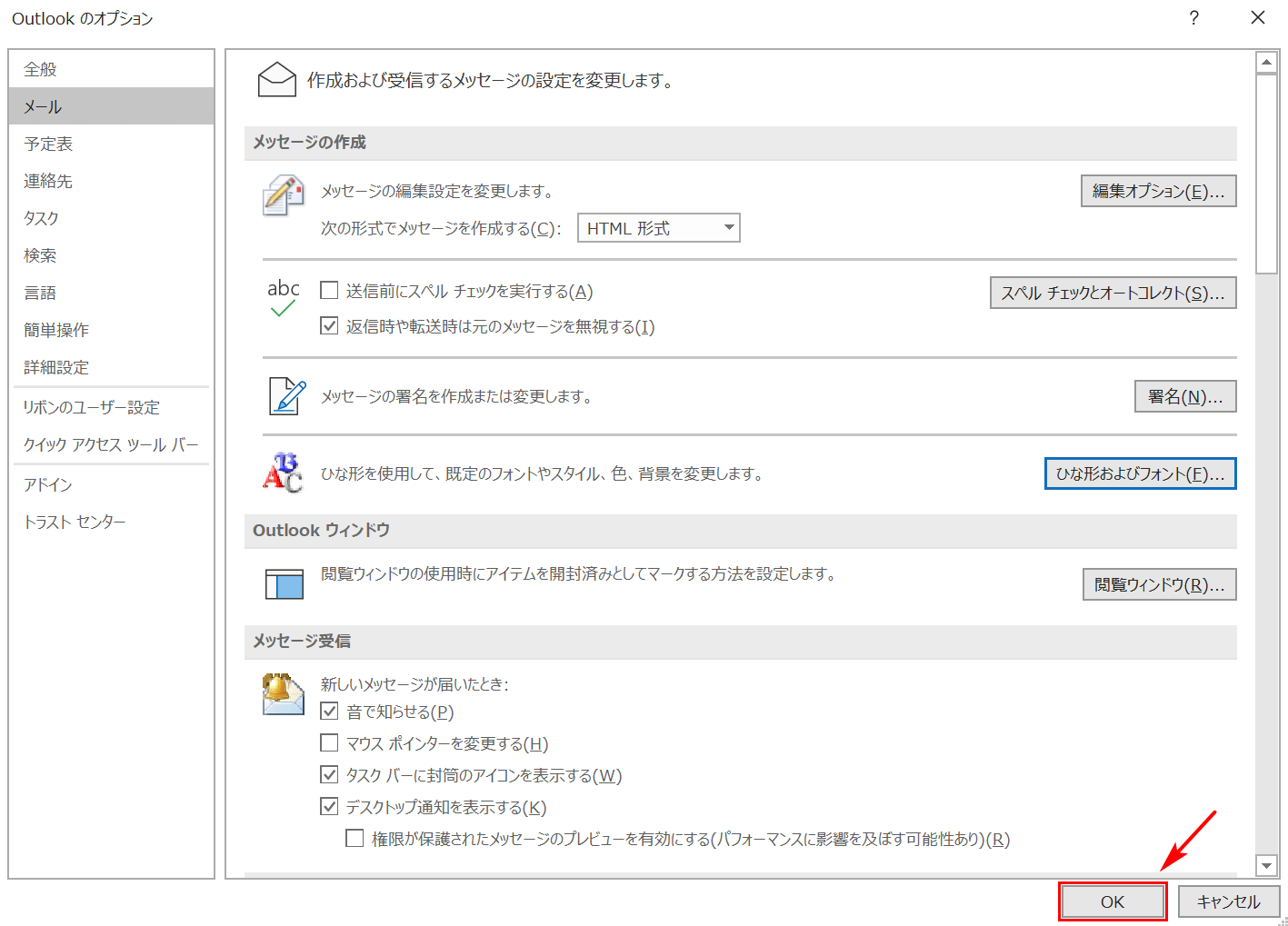Viewport: 1288px width, 926px height.
Task: Click the ABC stationery and fonts icon
Action: point(283,473)
